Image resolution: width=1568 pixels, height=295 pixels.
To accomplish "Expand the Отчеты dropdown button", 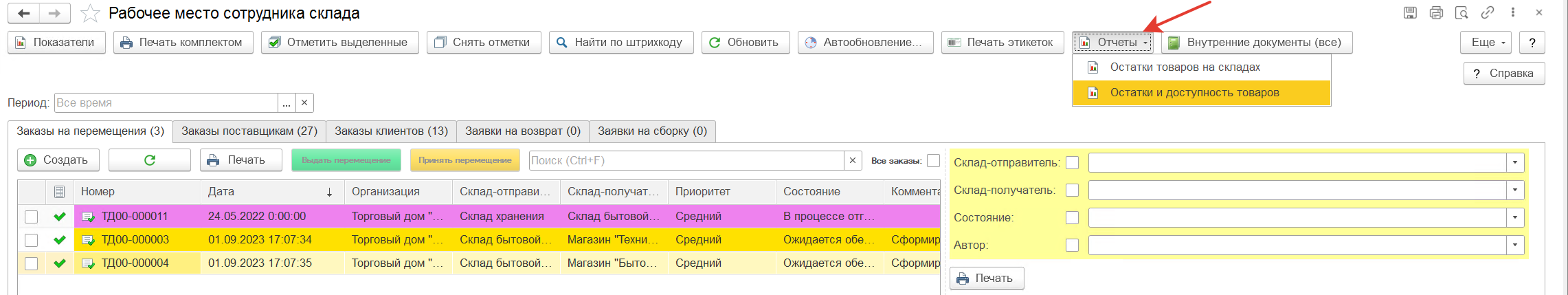I will coord(1113,43).
